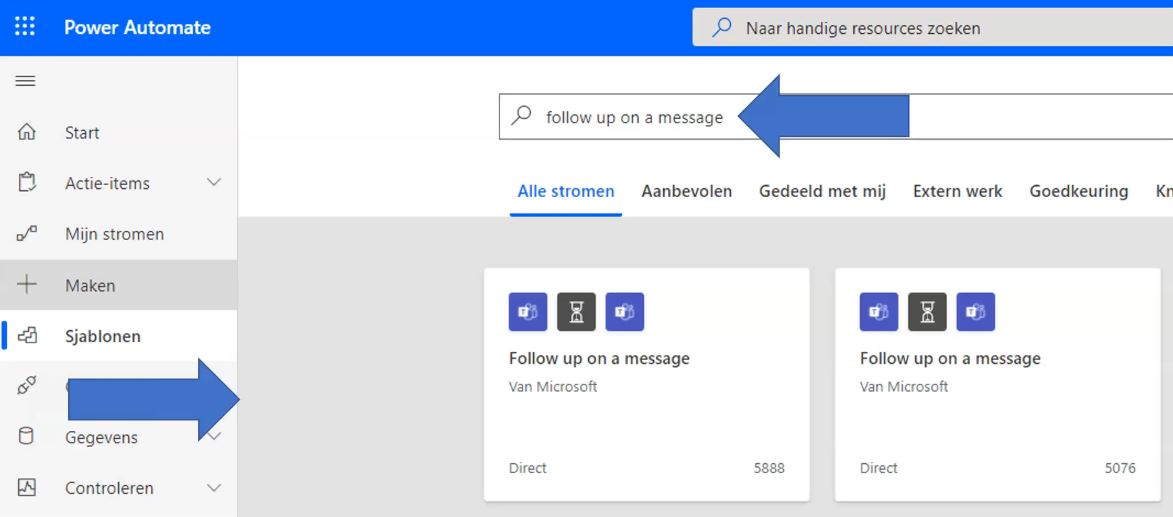
Task: Expand the Controleren chevron
Action: (x=214, y=488)
